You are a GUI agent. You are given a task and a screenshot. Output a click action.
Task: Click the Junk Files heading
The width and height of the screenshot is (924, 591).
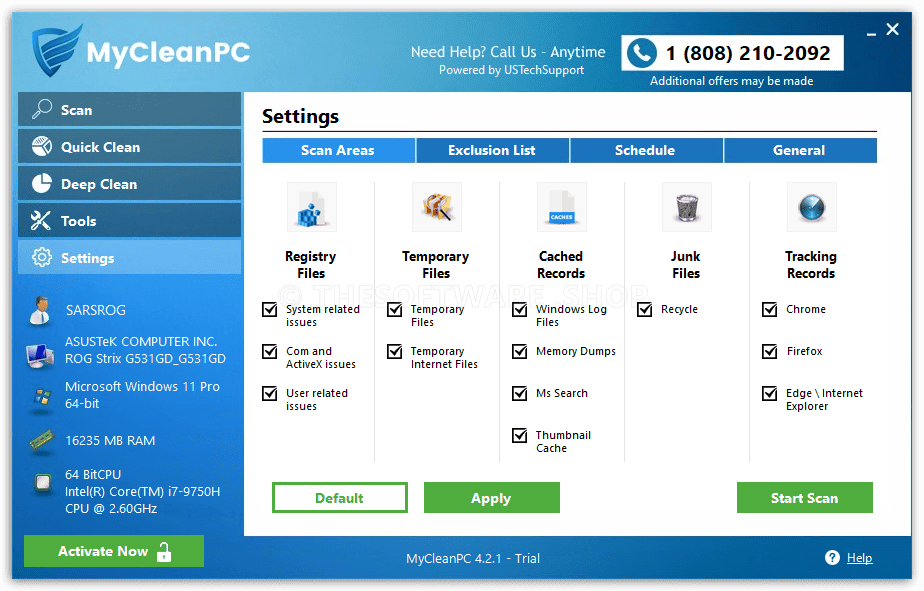pyautogui.click(x=686, y=265)
